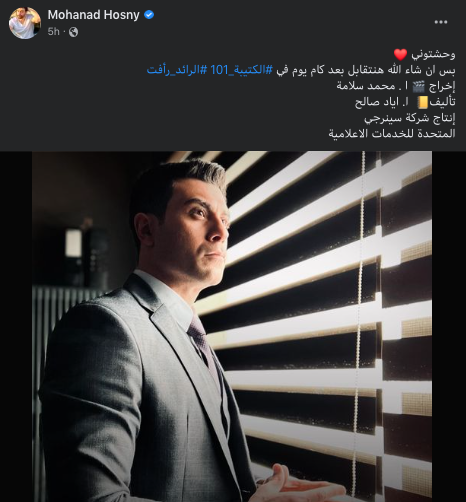Click the red heart emoji
This screenshot has height=502, width=466.
click(400, 54)
